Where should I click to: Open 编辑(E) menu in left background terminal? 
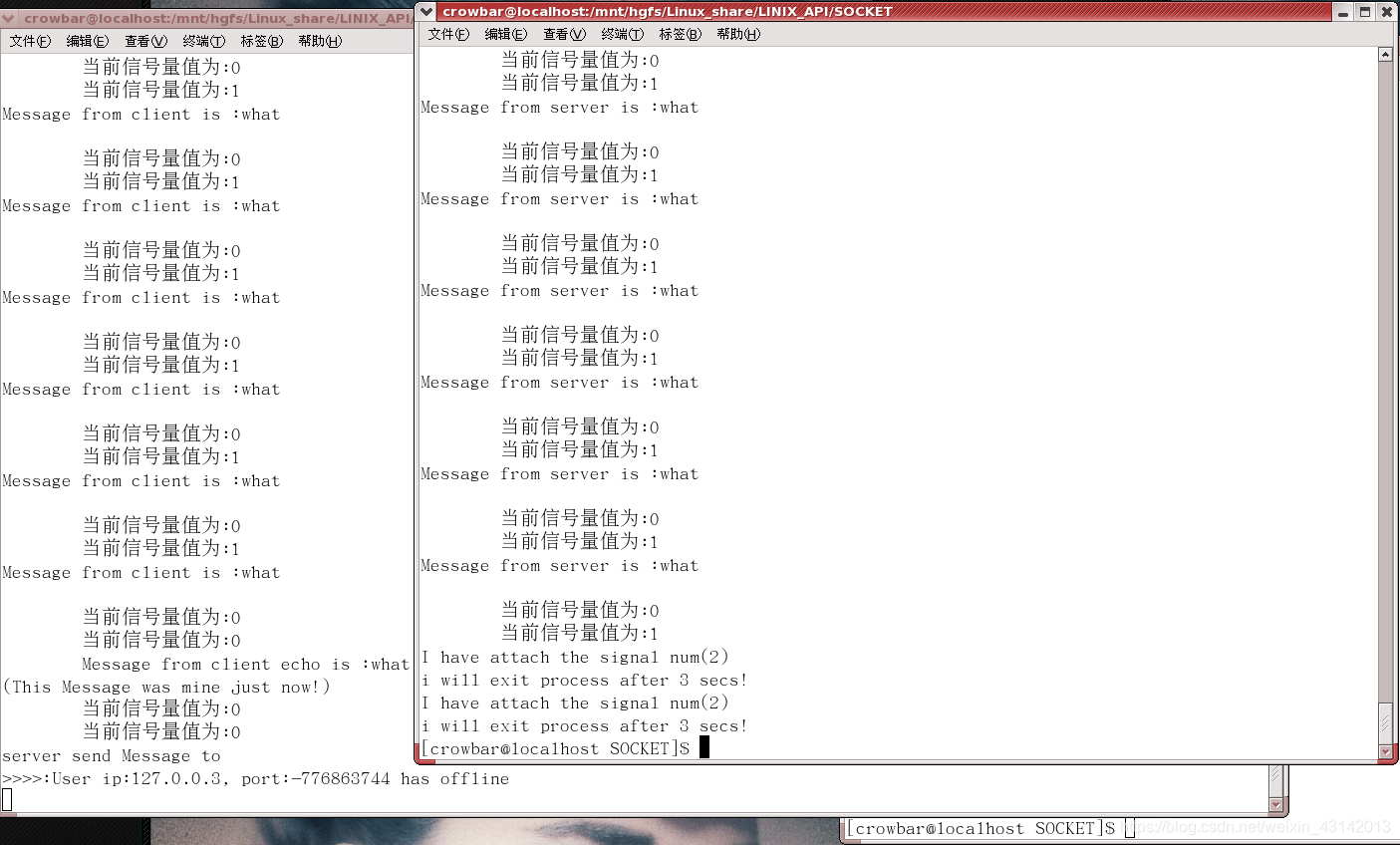point(88,41)
